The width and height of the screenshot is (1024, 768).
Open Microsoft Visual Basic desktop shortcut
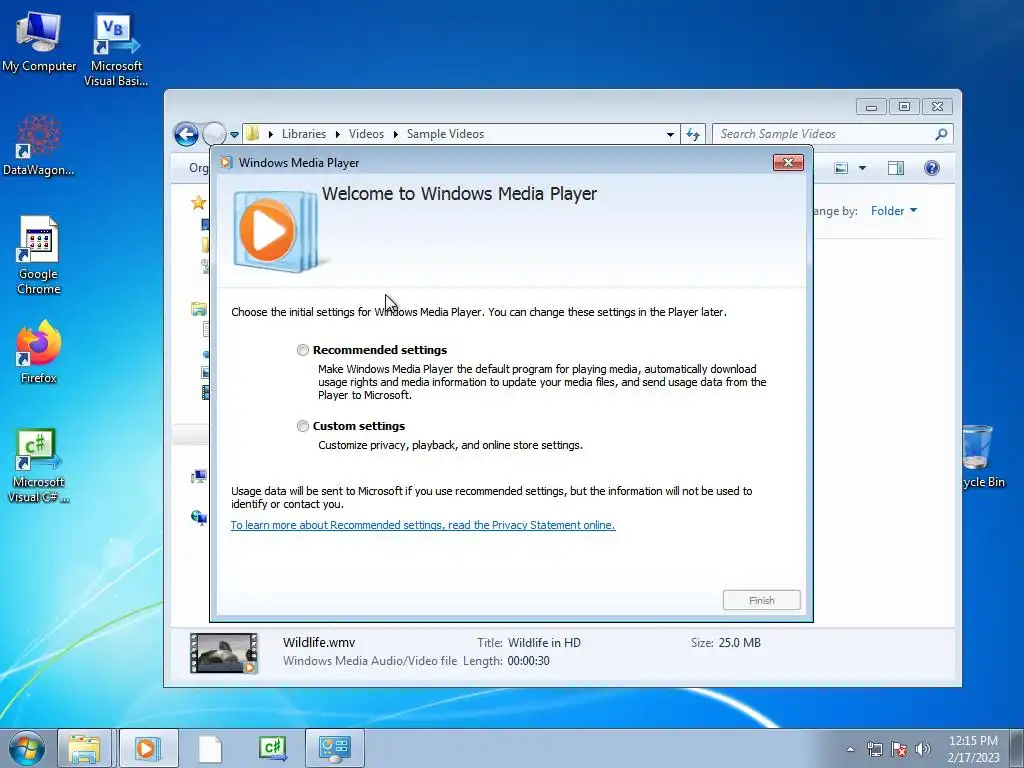(x=116, y=50)
